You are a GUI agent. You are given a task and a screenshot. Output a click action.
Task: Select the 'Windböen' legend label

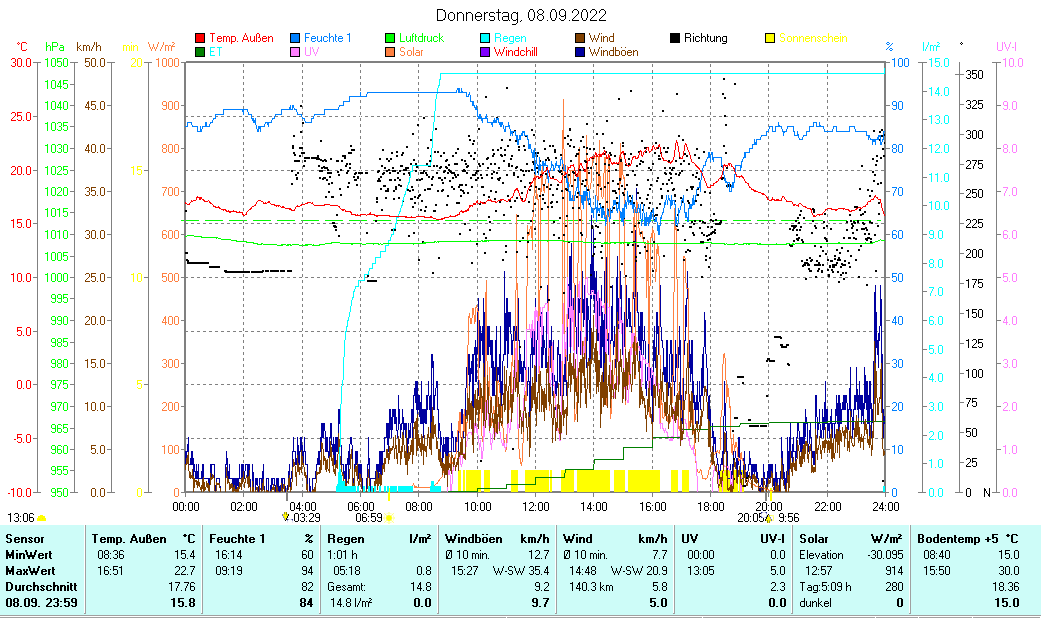pyautogui.click(x=613, y=52)
